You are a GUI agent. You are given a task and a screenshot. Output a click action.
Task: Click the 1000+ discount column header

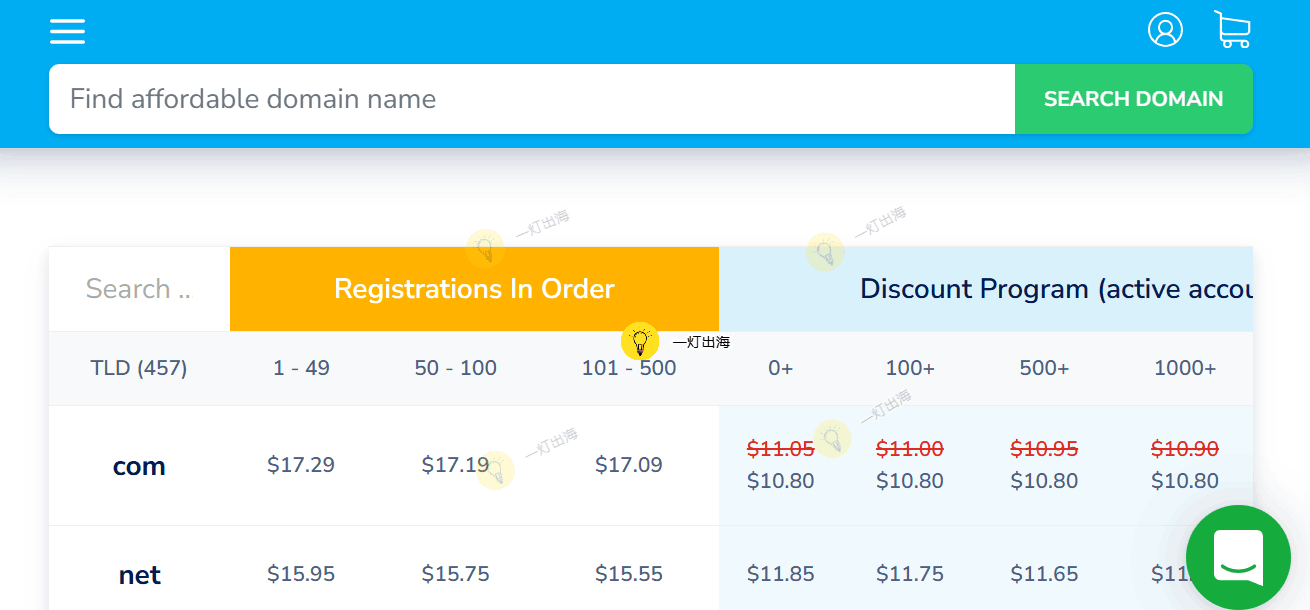(1185, 368)
